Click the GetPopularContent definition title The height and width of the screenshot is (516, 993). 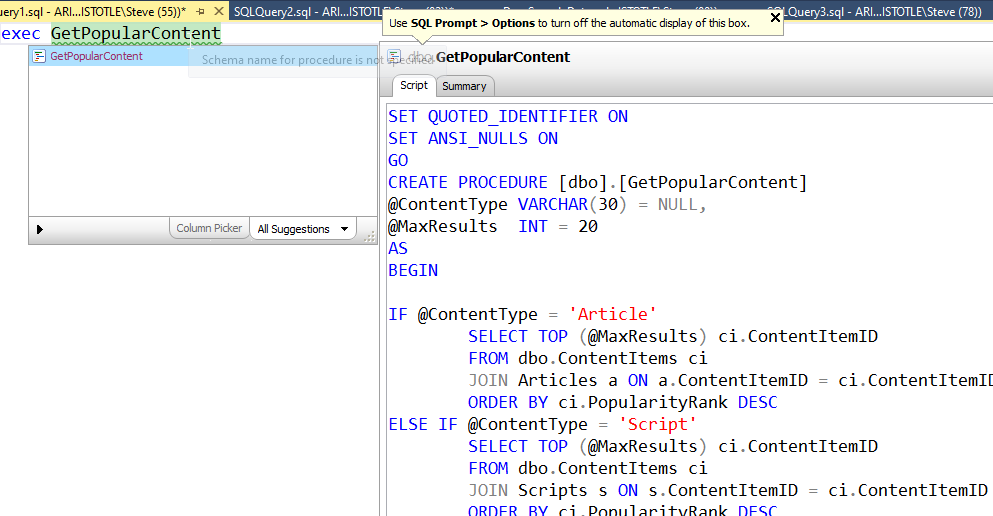coord(502,57)
